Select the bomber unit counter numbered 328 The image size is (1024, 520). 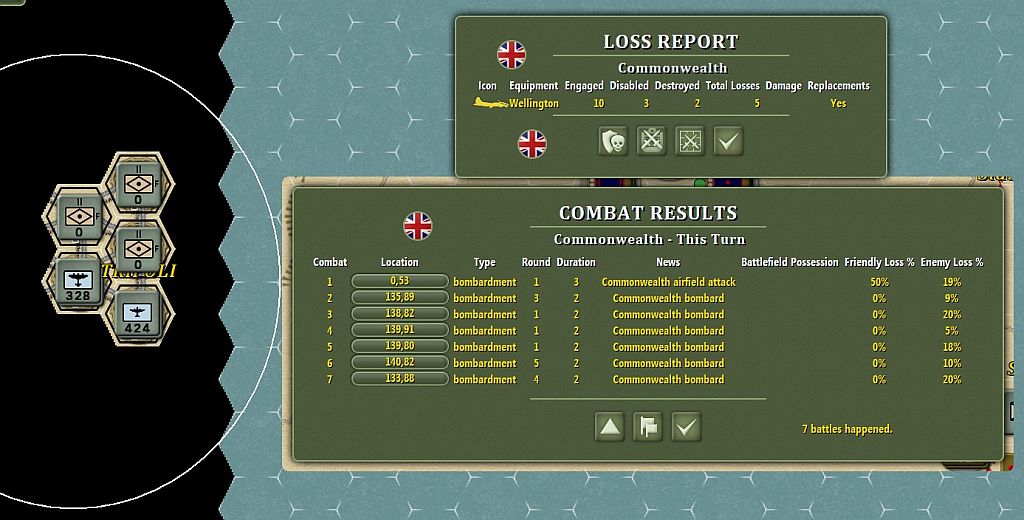78,282
